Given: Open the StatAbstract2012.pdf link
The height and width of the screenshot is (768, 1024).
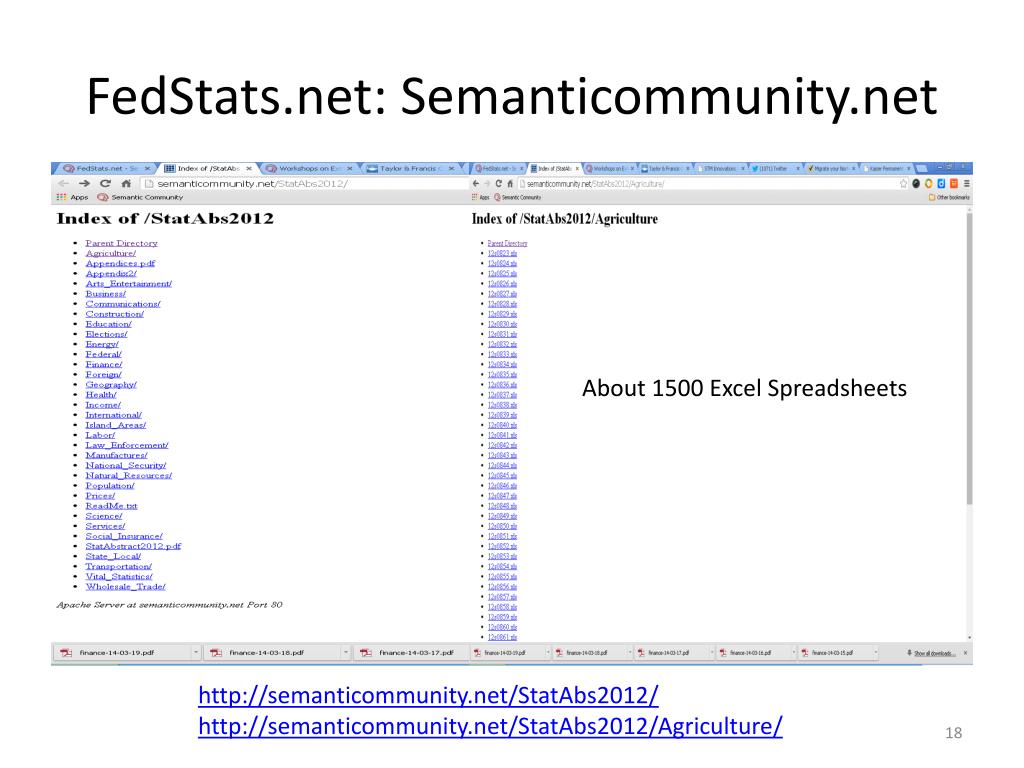Looking at the screenshot, I should click(133, 546).
